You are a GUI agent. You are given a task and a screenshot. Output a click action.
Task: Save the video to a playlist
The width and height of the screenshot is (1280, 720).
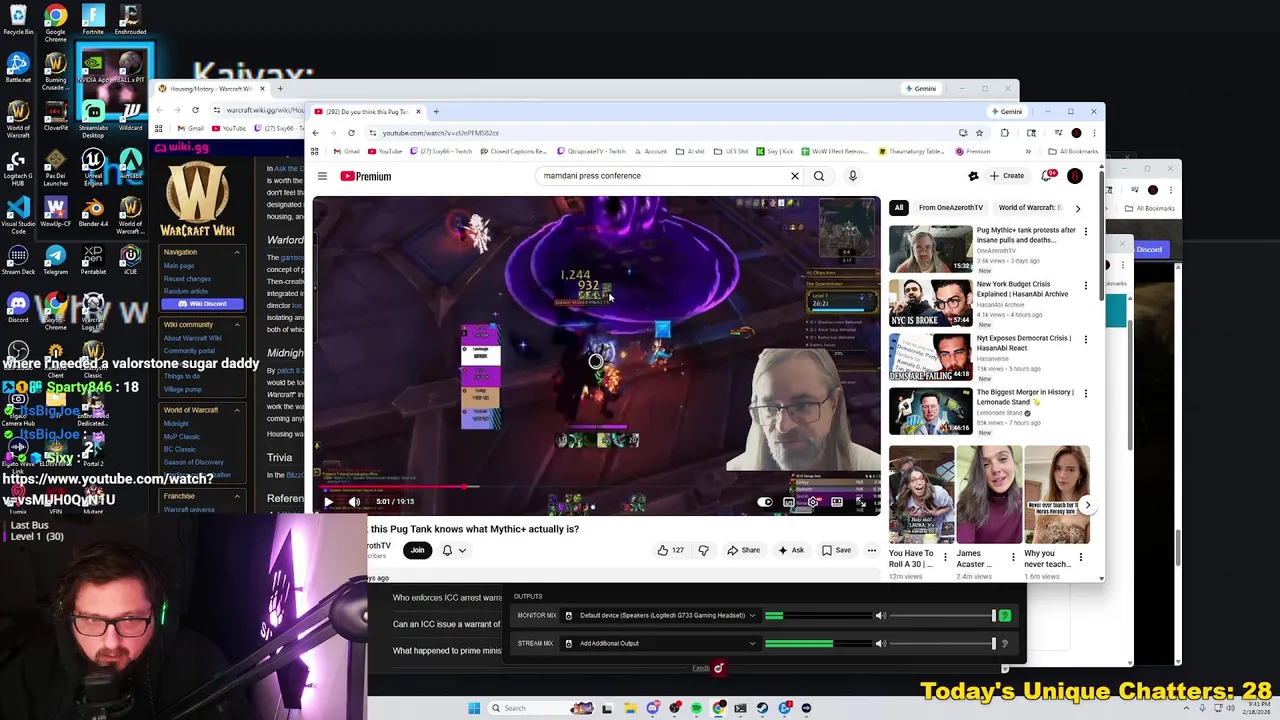click(836, 550)
